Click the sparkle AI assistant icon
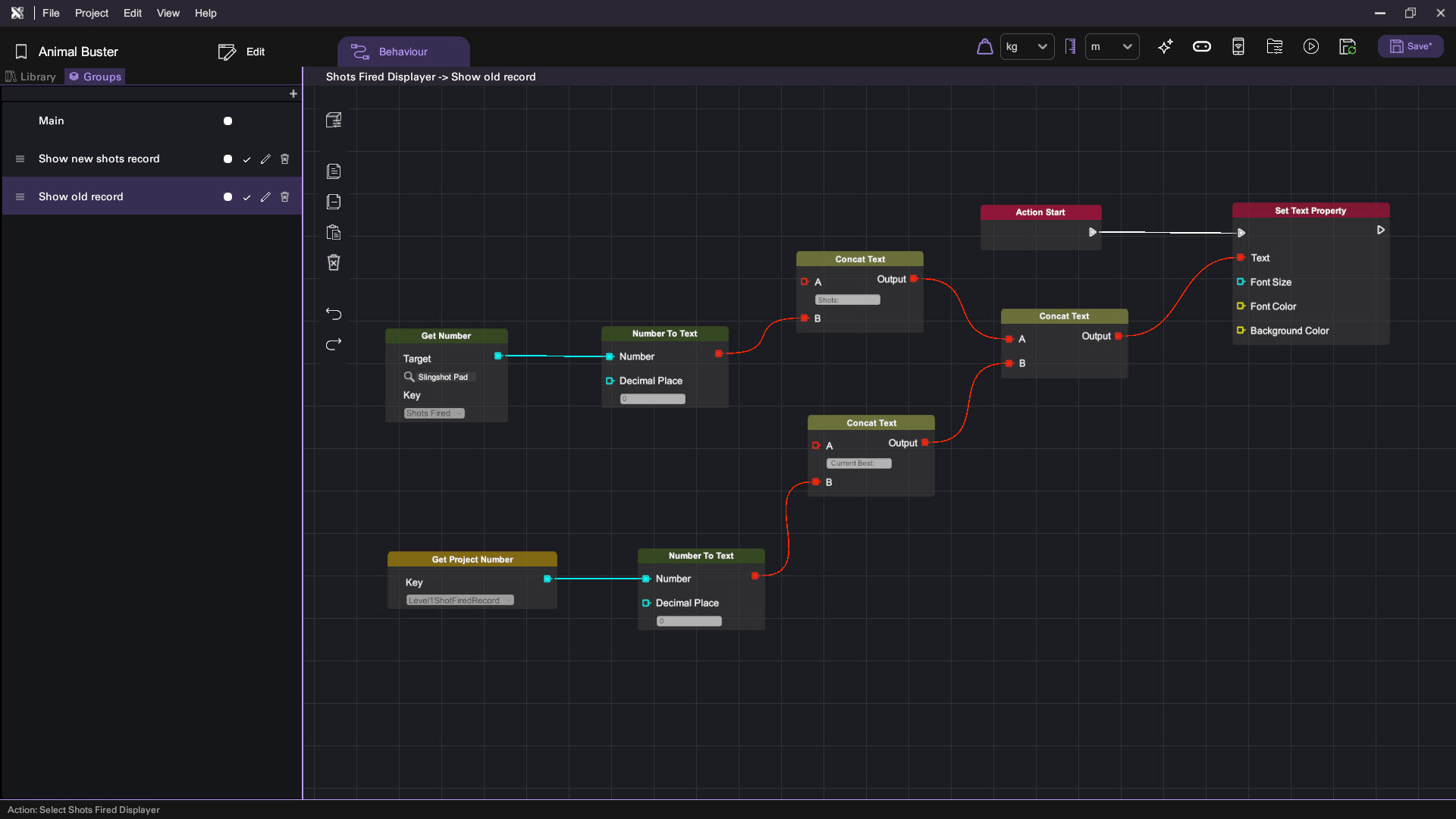Image resolution: width=1456 pixels, height=819 pixels. pos(1165,46)
